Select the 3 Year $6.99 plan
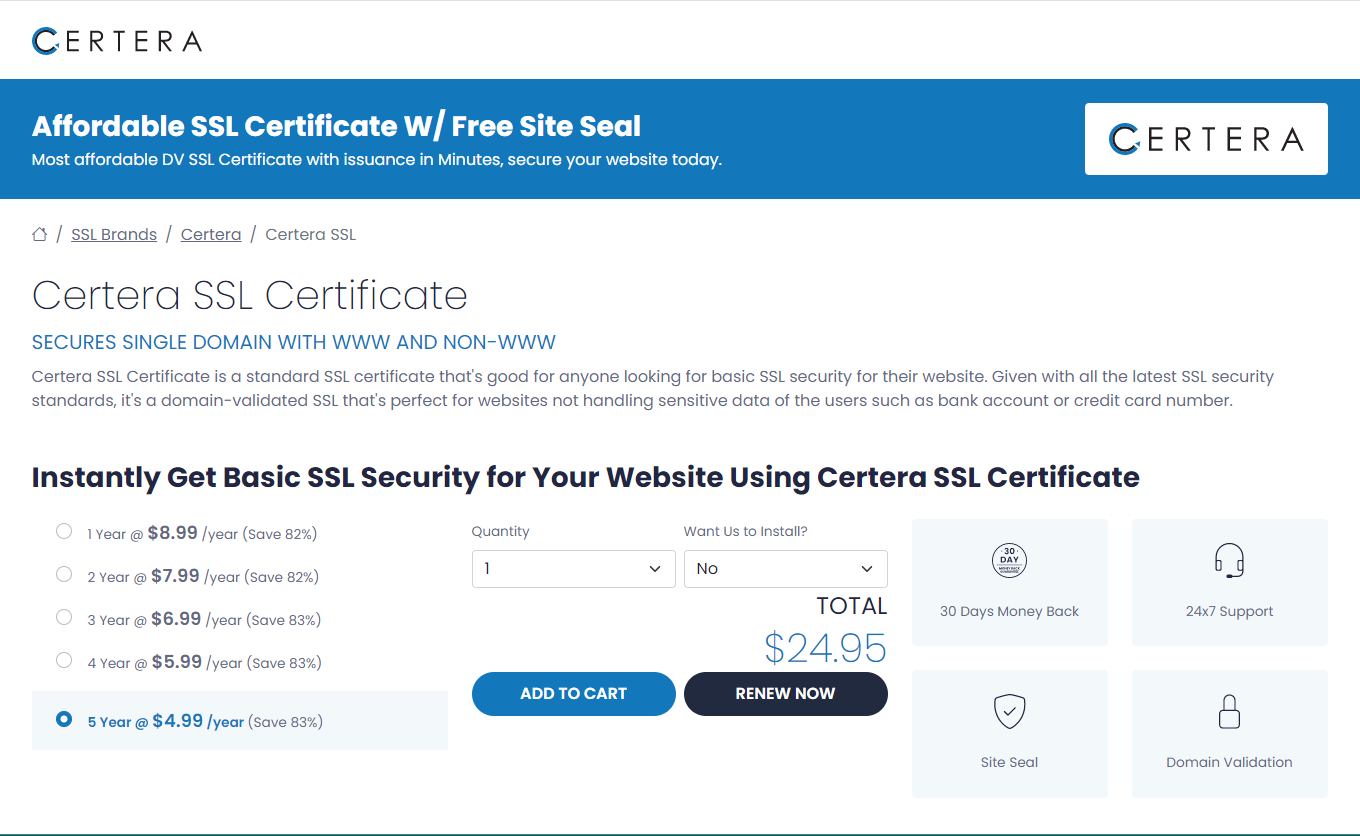The width and height of the screenshot is (1360, 836). point(64,617)
